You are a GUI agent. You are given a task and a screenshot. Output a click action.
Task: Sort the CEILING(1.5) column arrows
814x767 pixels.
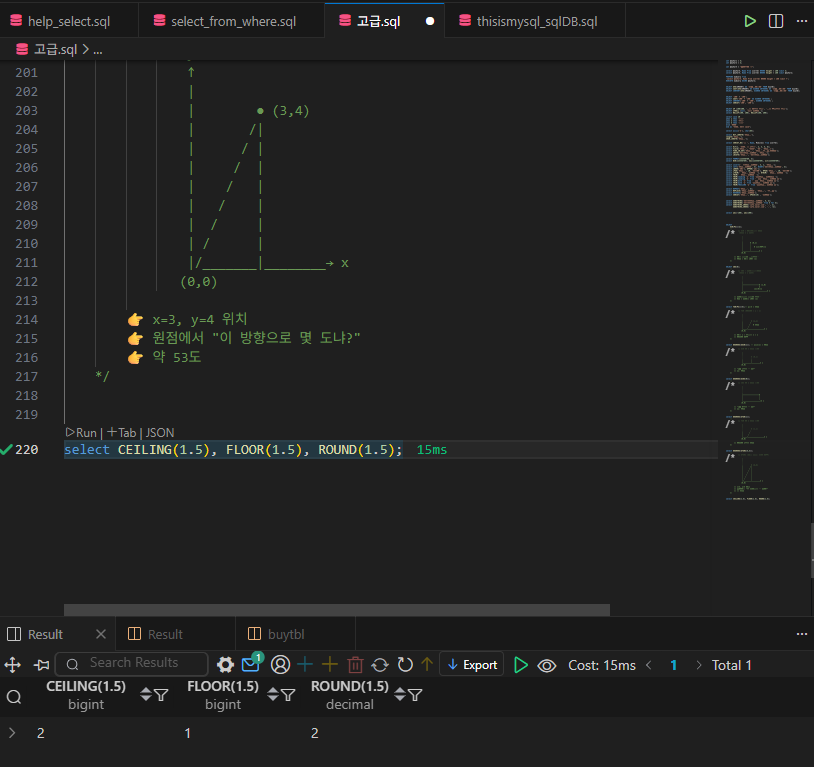146,694
